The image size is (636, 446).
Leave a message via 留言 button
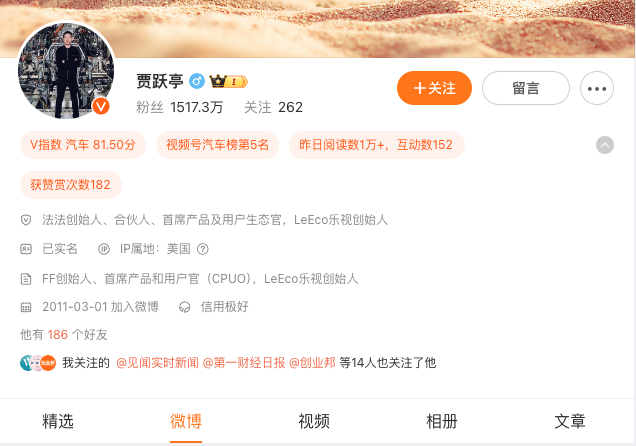[526, 88]
